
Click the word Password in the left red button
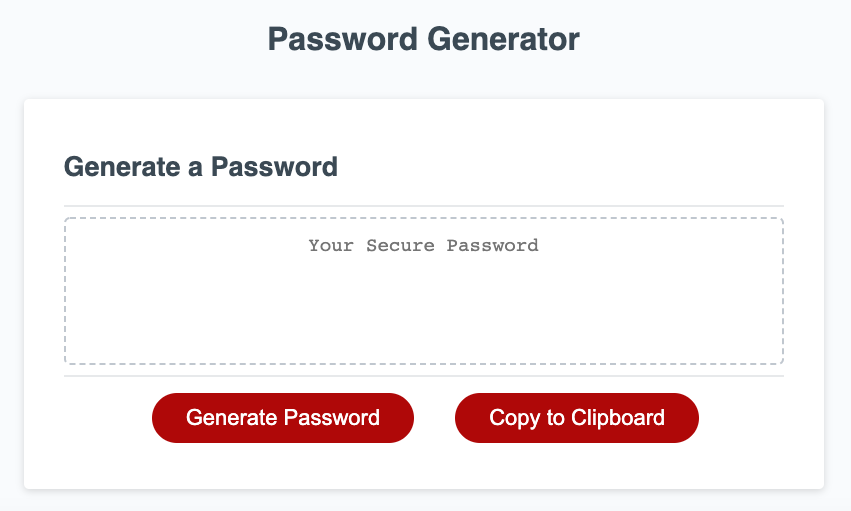click(x=332, y=418)
